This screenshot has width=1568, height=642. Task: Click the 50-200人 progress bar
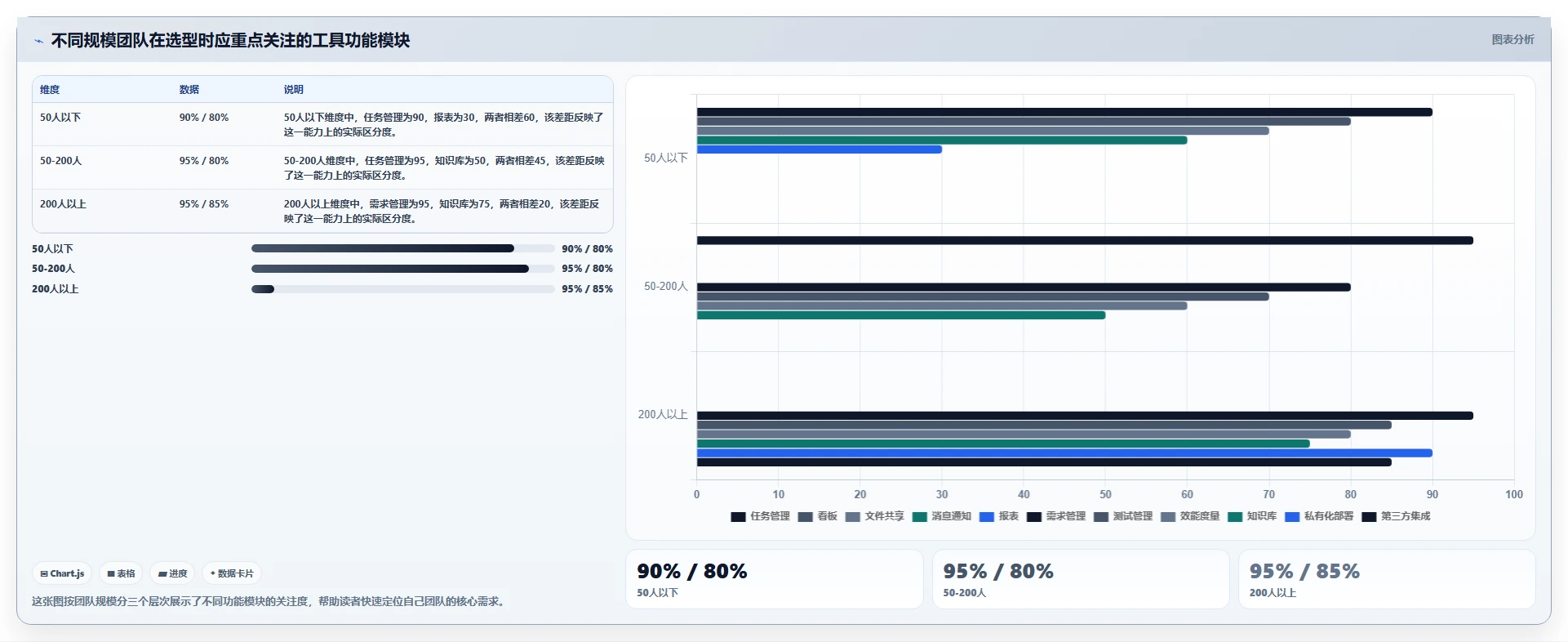click(x=403, y=269)
